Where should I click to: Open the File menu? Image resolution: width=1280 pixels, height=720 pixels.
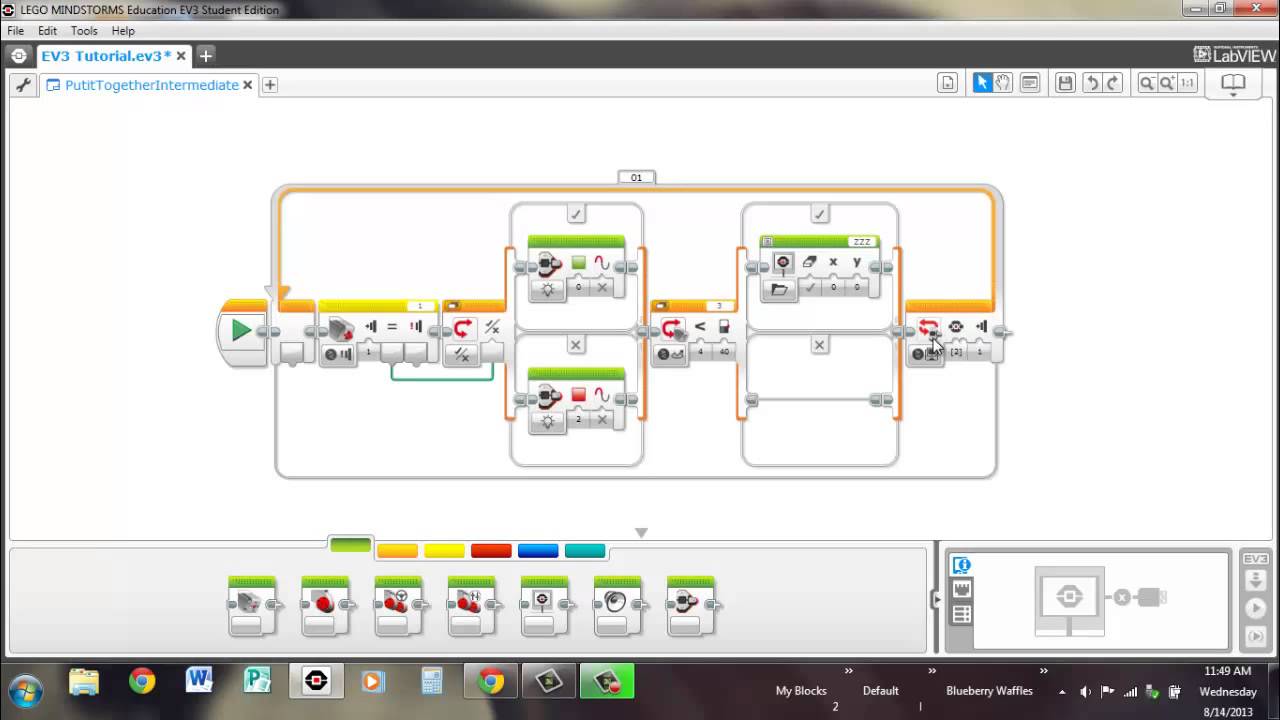click(x=15, y=31)
